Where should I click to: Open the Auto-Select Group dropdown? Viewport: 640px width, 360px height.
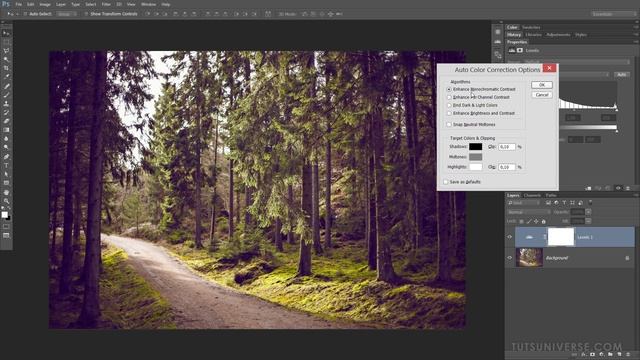point(66,14)
